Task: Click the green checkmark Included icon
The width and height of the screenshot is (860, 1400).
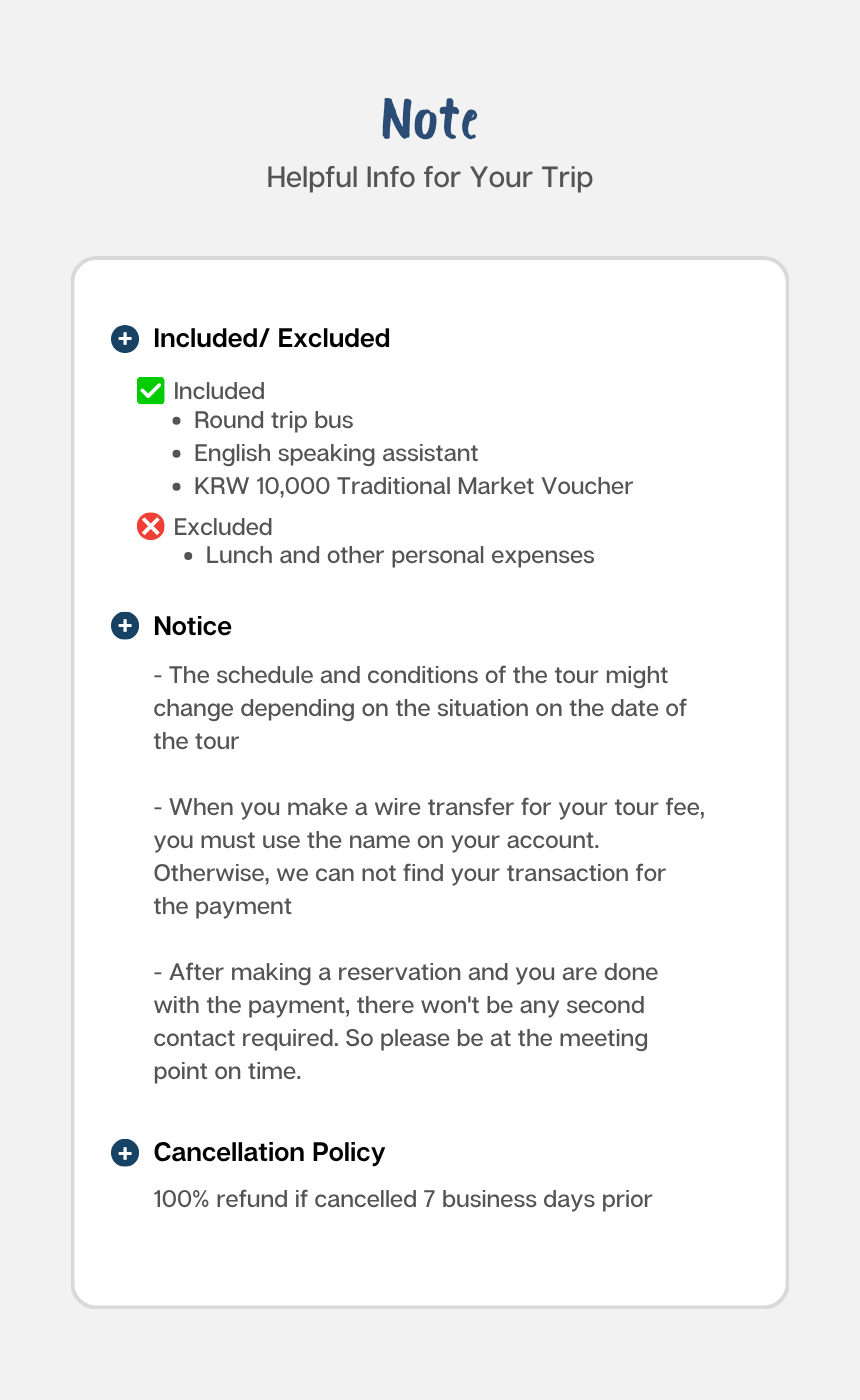Action: tap(150, 391)
